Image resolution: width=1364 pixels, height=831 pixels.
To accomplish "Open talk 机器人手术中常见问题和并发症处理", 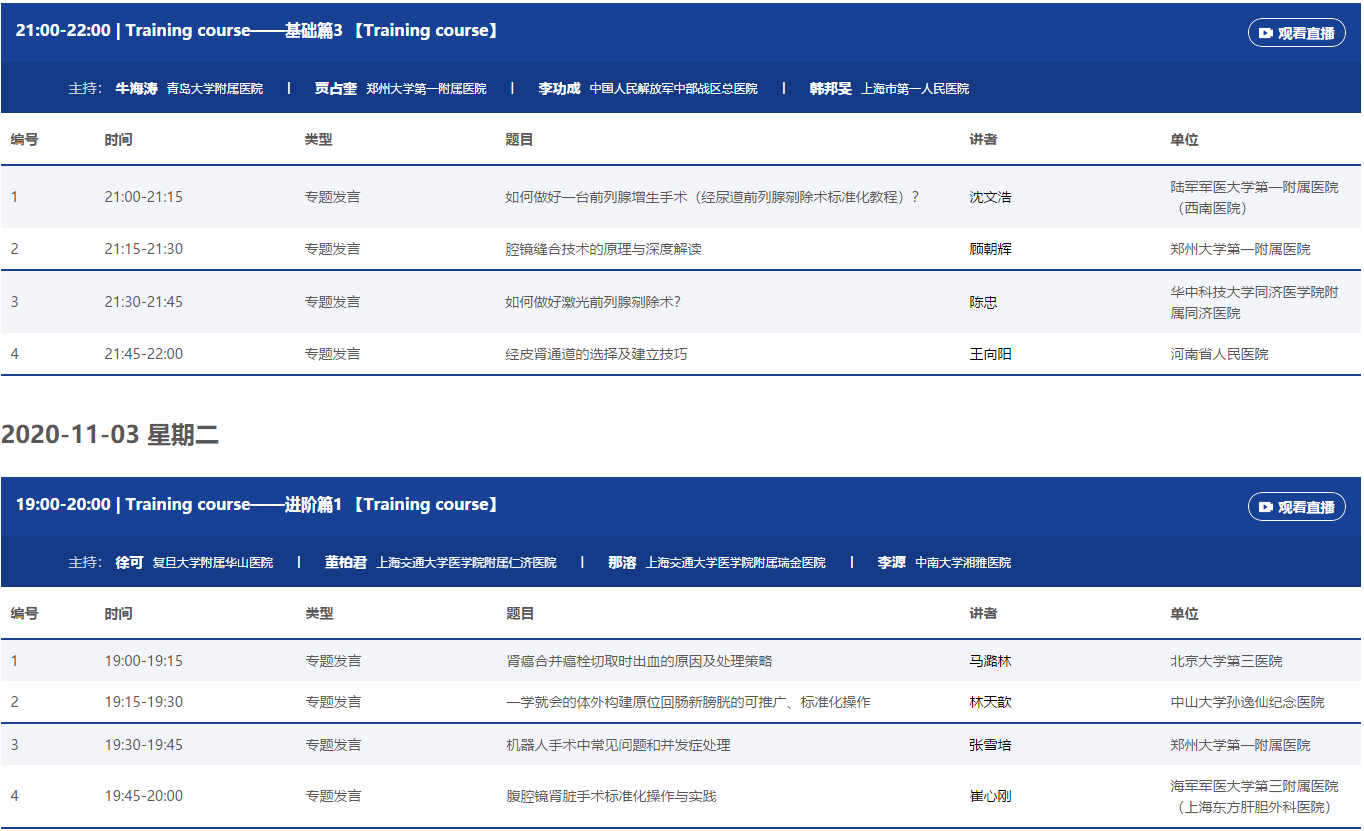I will [618, 745].
